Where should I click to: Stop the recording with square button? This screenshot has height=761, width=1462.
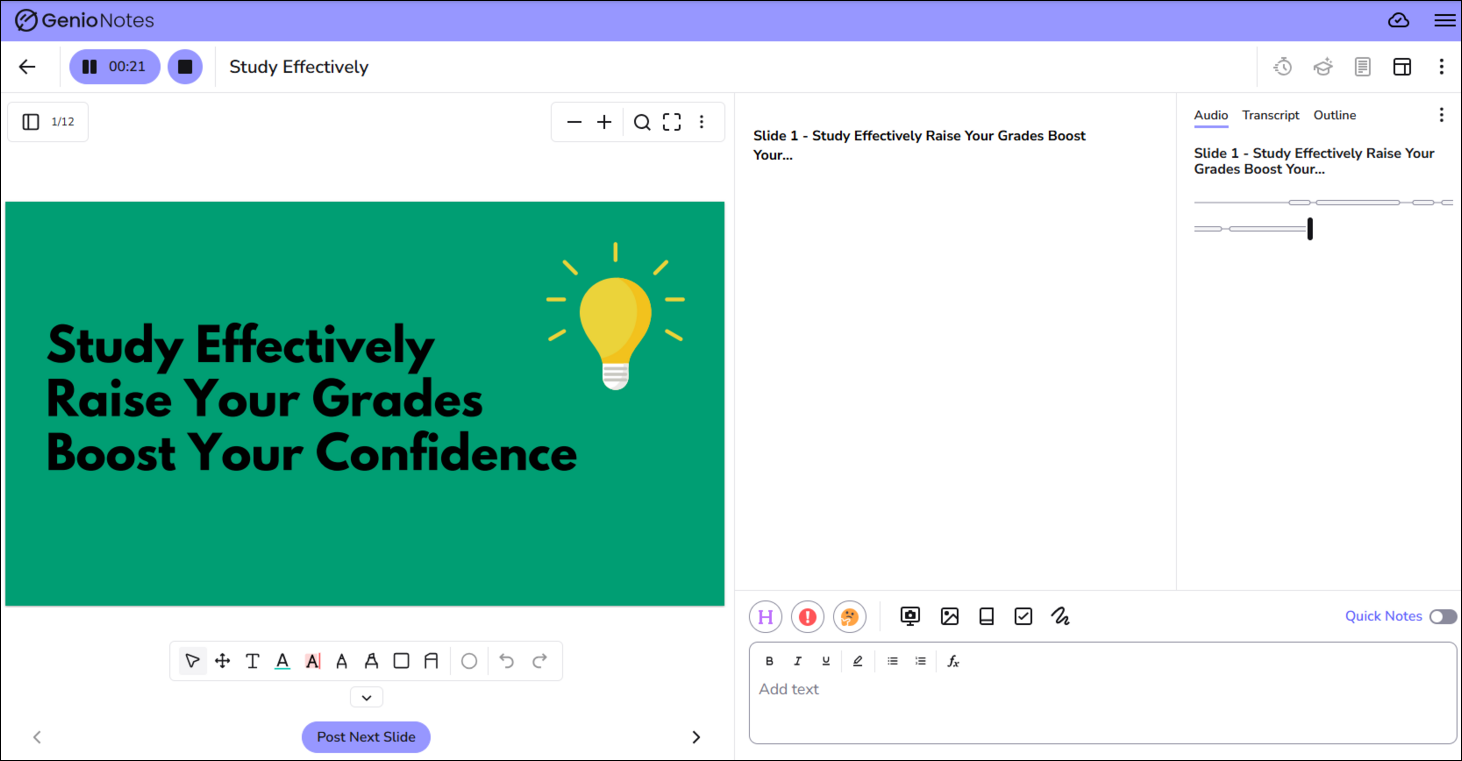(185, 67)
